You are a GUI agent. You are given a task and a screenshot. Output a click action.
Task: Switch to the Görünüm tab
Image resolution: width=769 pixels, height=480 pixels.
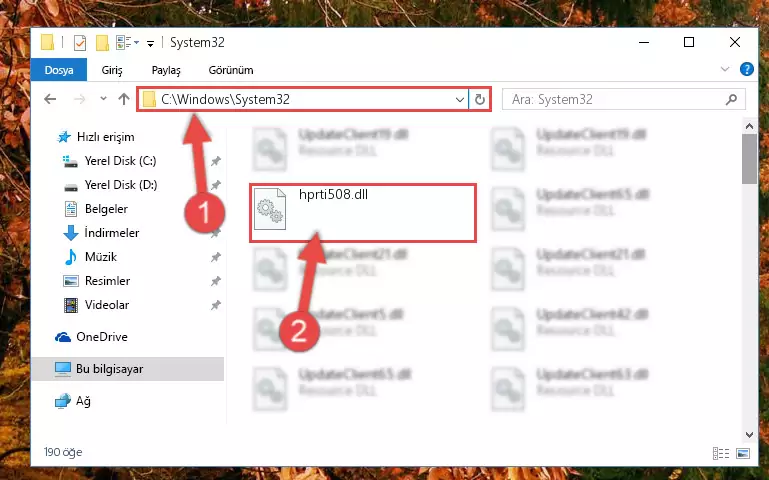pos(231,70)
